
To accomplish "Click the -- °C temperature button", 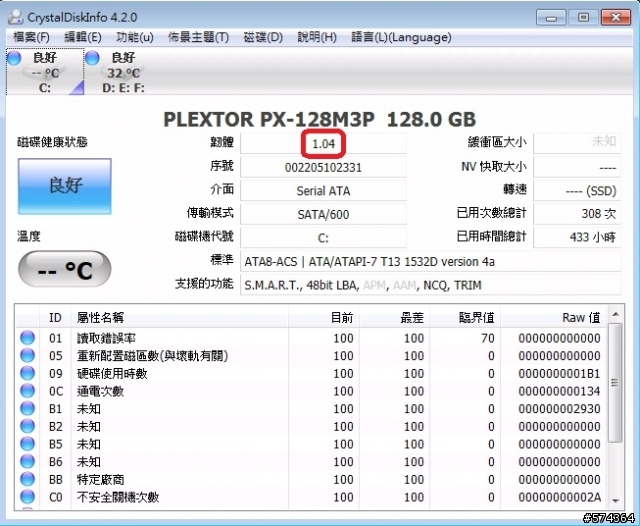I will click(x=64, y=269).
